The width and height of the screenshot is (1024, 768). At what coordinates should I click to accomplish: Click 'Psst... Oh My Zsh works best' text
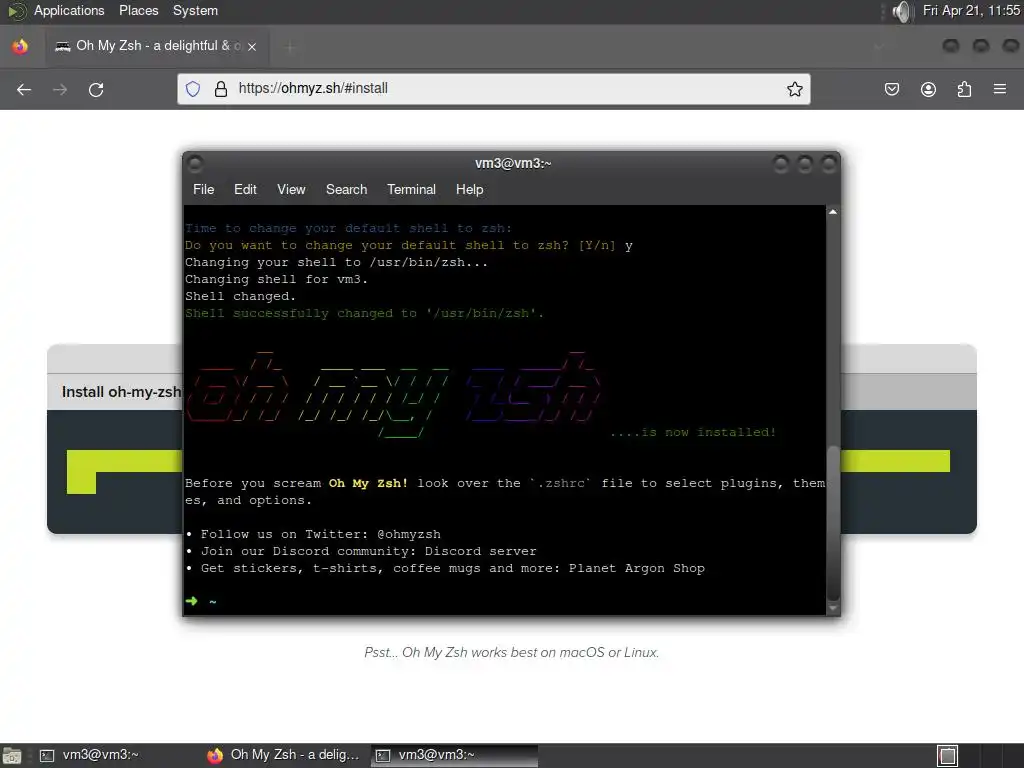click(x=511, y=652)
